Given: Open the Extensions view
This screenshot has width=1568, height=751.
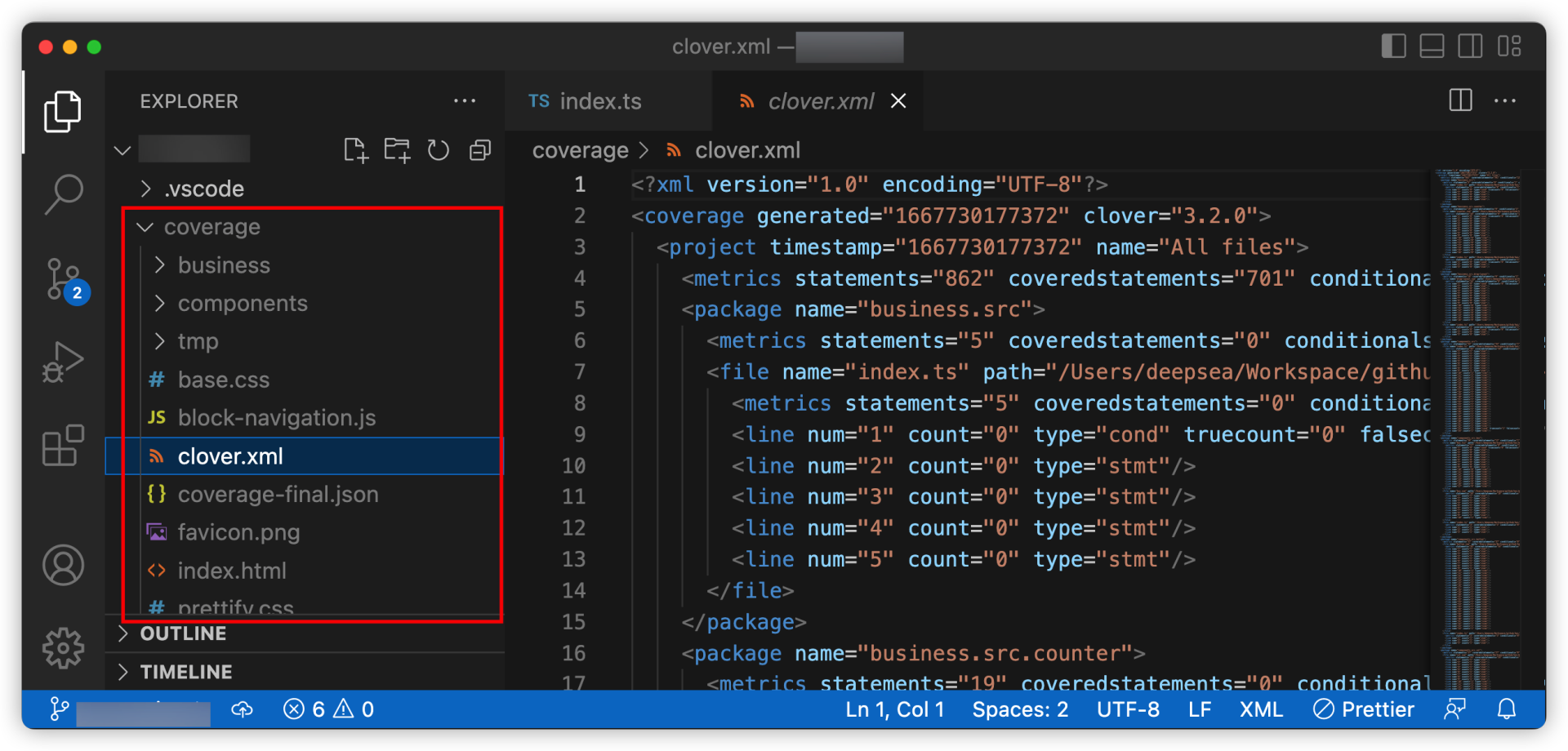Looking at the screenshot, I should point(63,446).
